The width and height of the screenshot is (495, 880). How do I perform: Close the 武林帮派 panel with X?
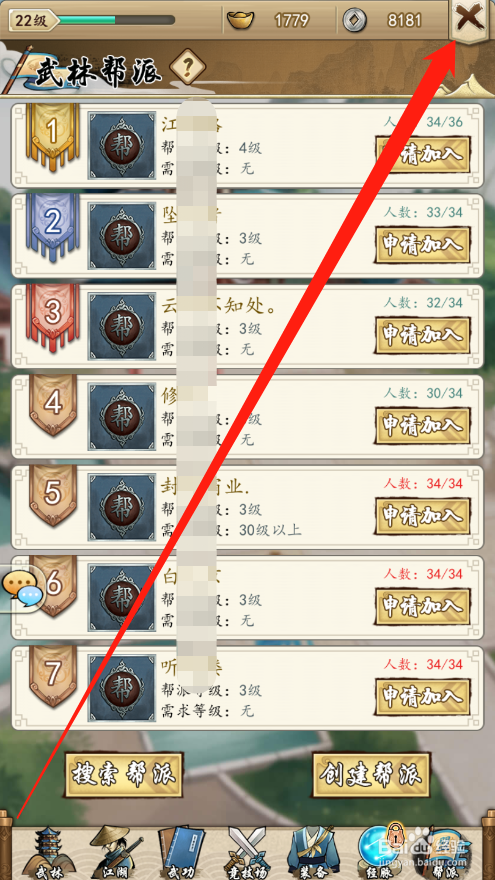point(469,21)
